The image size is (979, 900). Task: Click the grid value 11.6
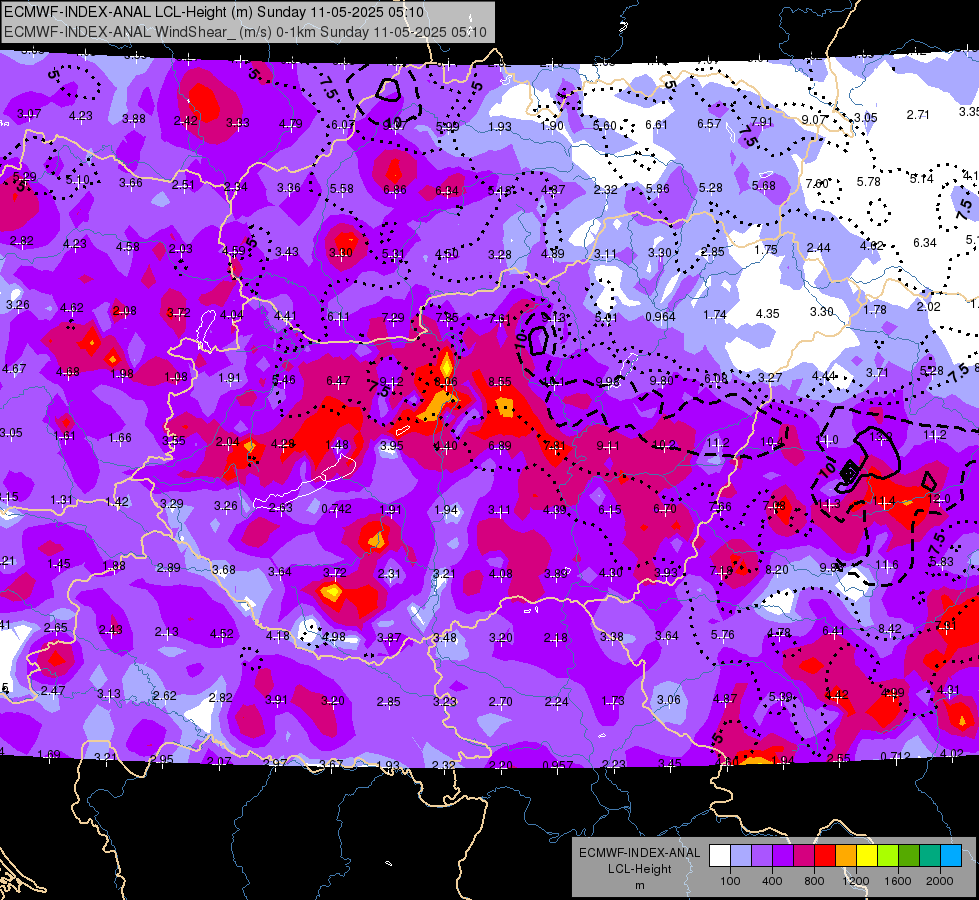pos(887,565)
